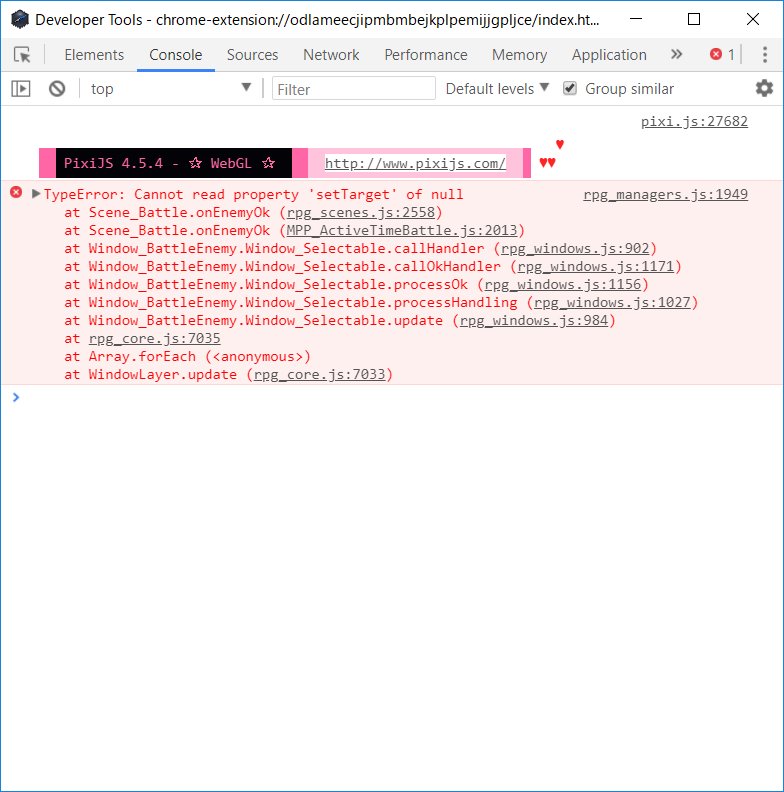Open the rpg_windows.js:1156 link
This screenshot has height=792, width=784.
click(x=563, y=284)
